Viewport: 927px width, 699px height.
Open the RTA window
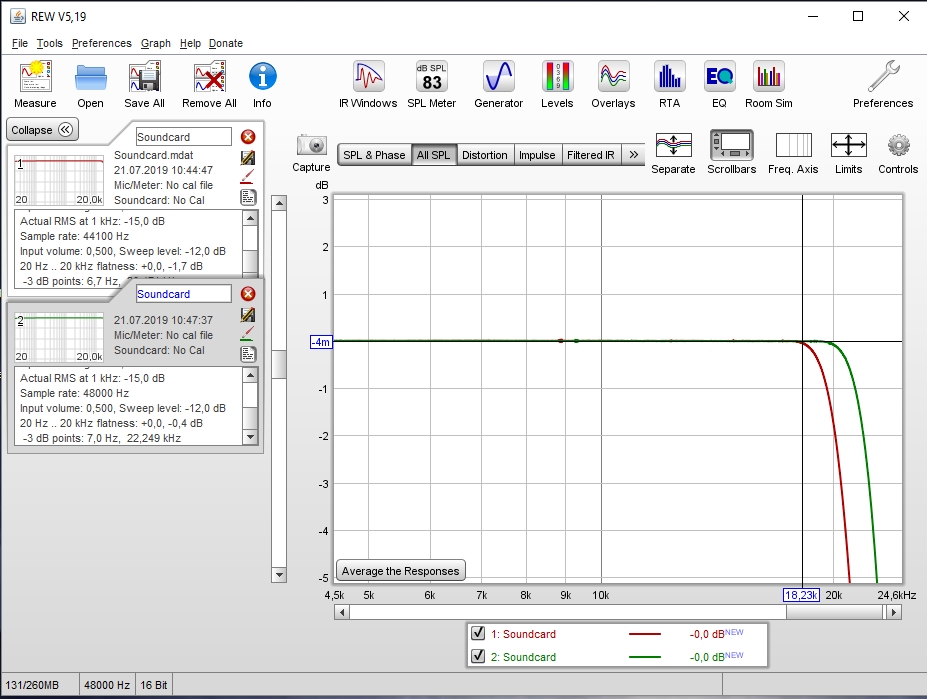pyautogui.click(x=669, y=84)
